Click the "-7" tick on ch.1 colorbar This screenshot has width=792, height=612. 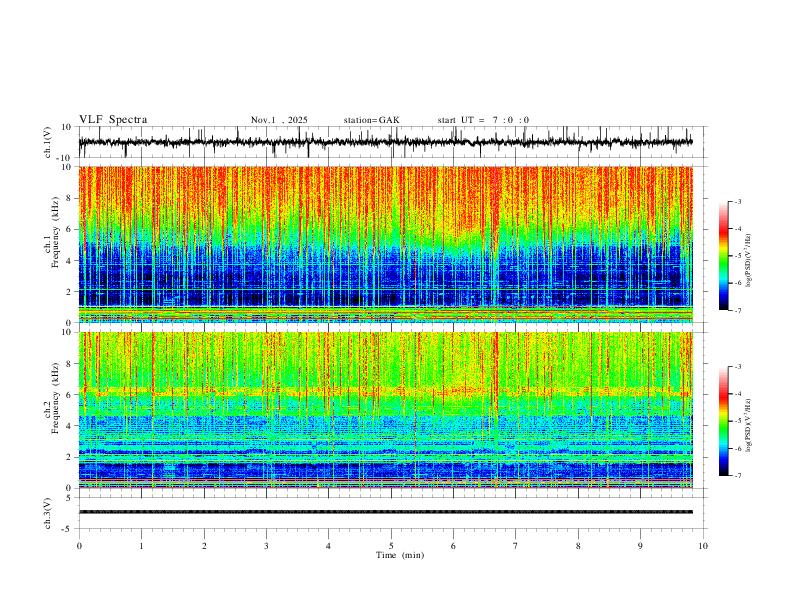point(737,311)
